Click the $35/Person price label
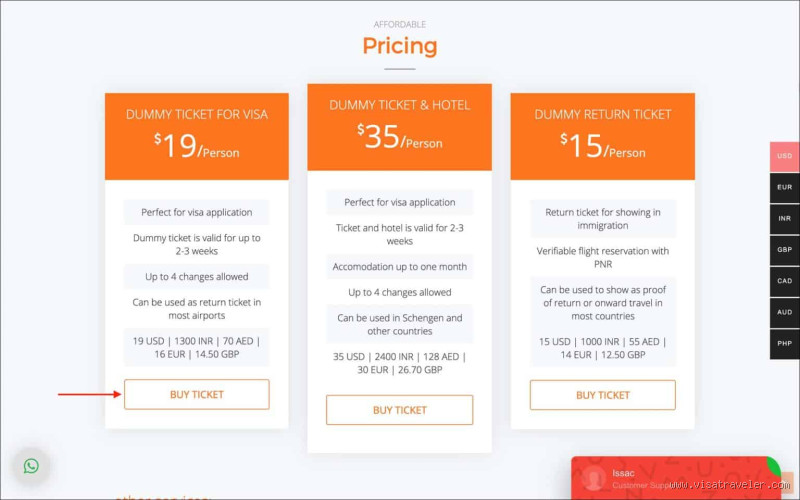800x500 pixels. pyautogui.click(x=399, y=138)
